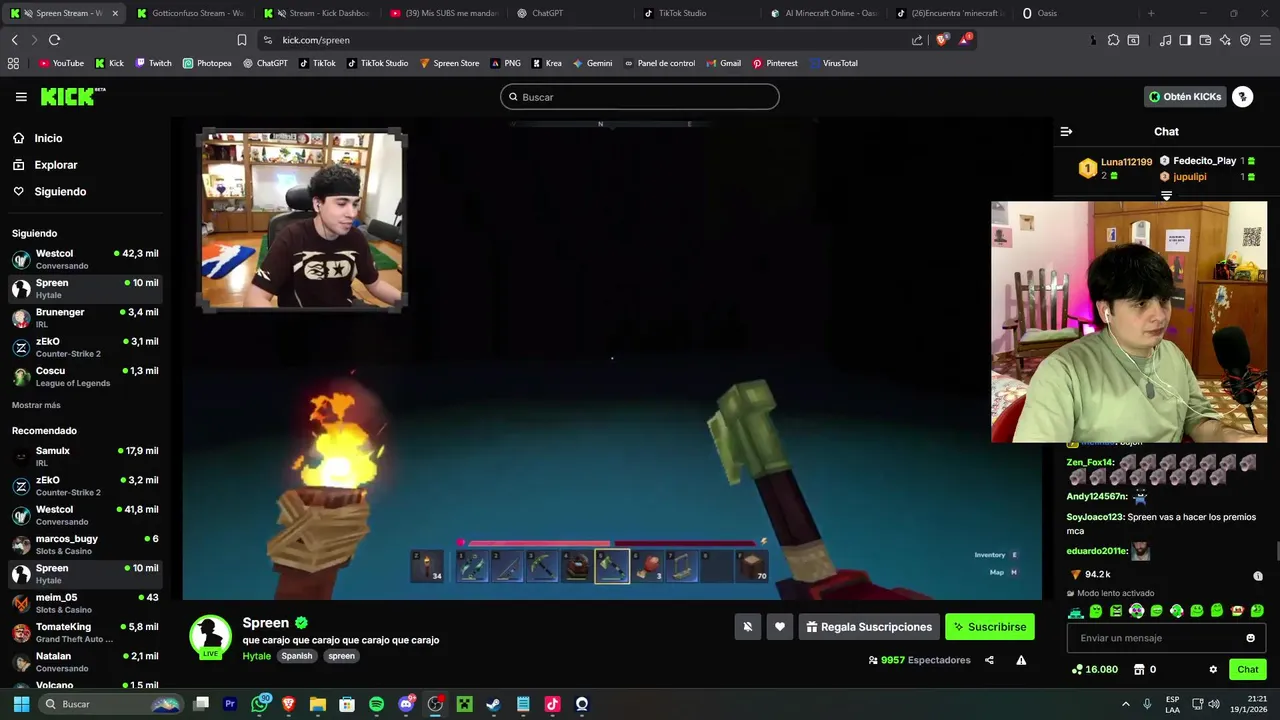
Task: Follow Spreen with the heart icon
Action: [780, 627]
